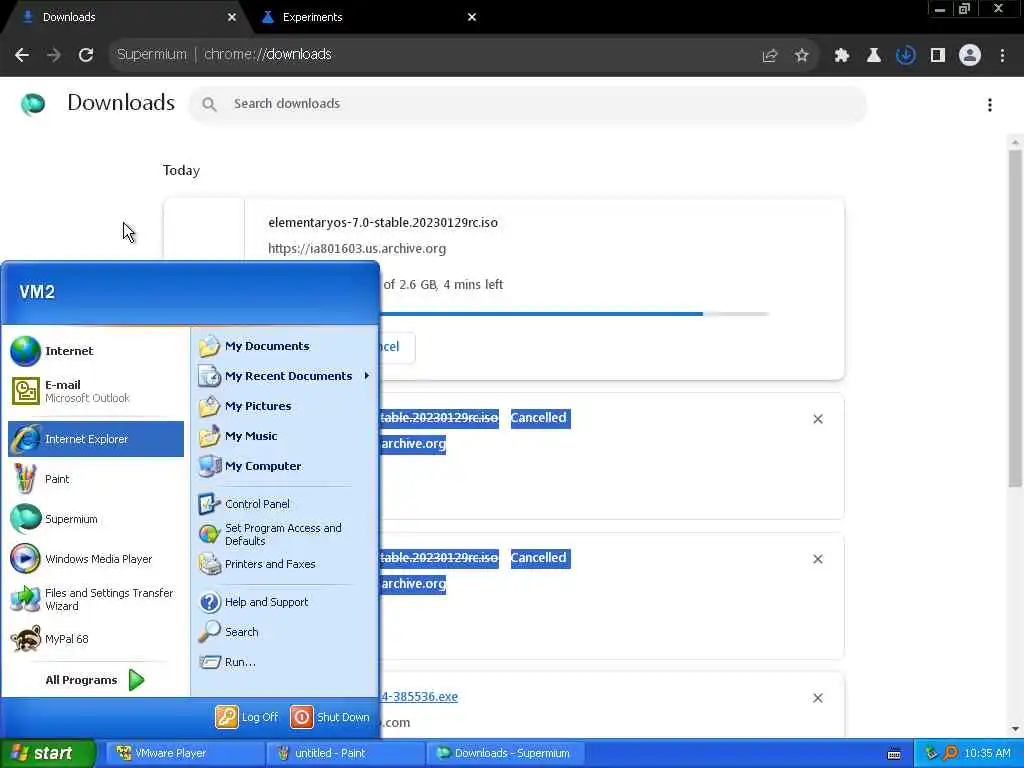Toggle the side panel icon
Viewport: 1024px width, 768px height.
coord(938,56)
